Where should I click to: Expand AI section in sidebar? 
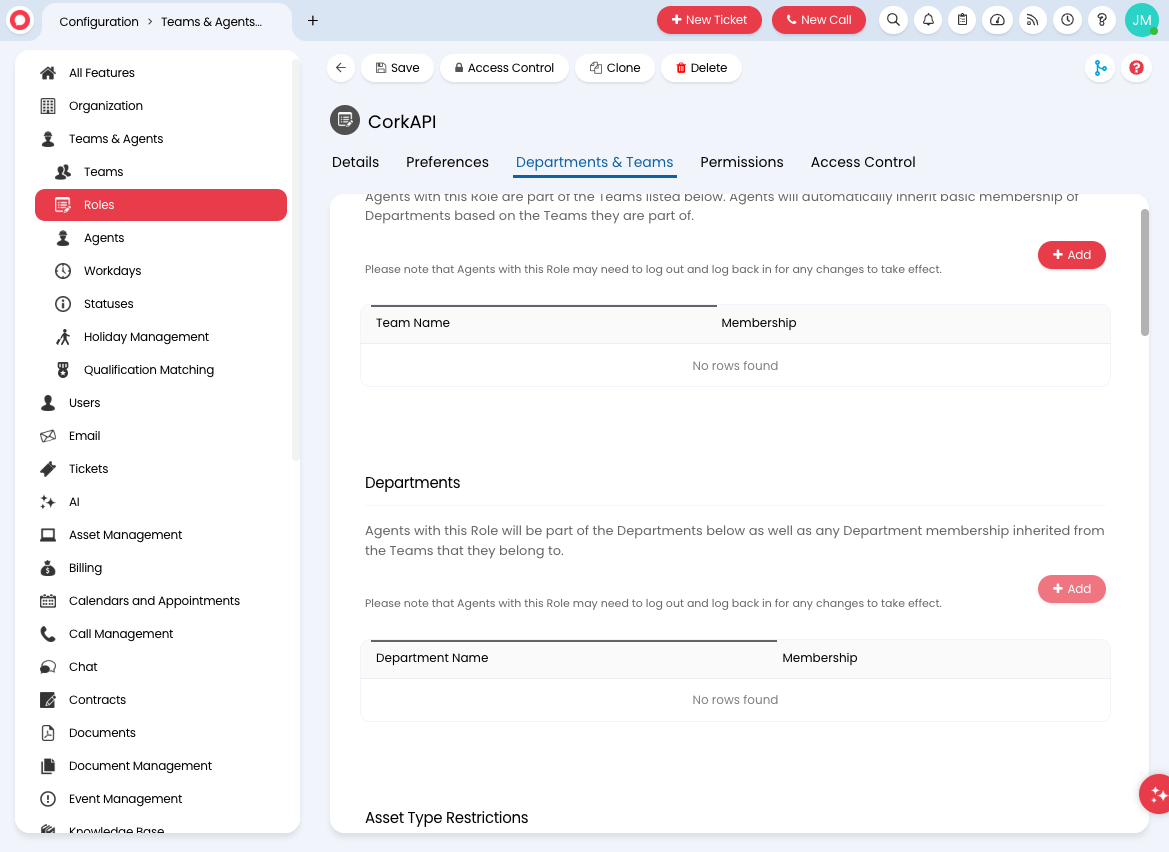pos(160,502)
